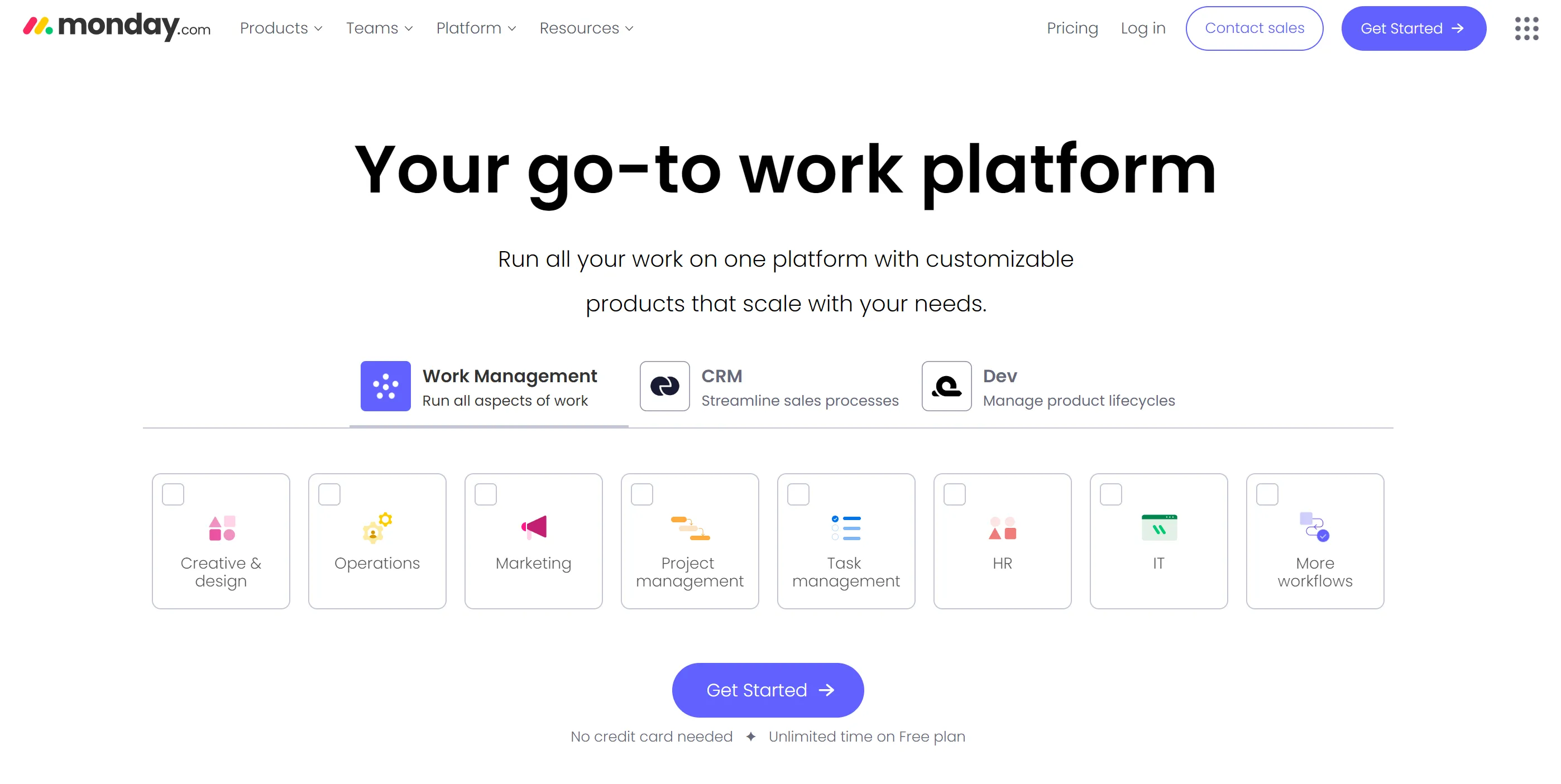Click the Contact sales button
1561x784 pixels.
pos(1255,28)
